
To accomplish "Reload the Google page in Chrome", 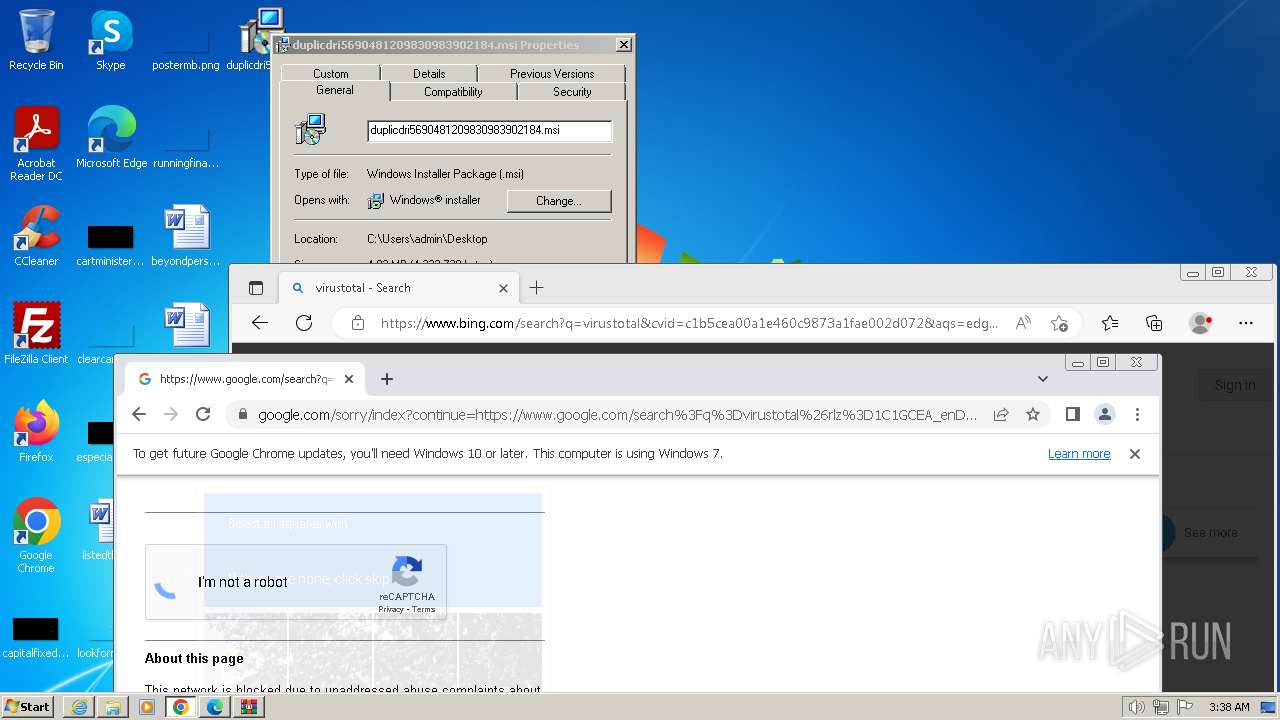I will (203, 414).
